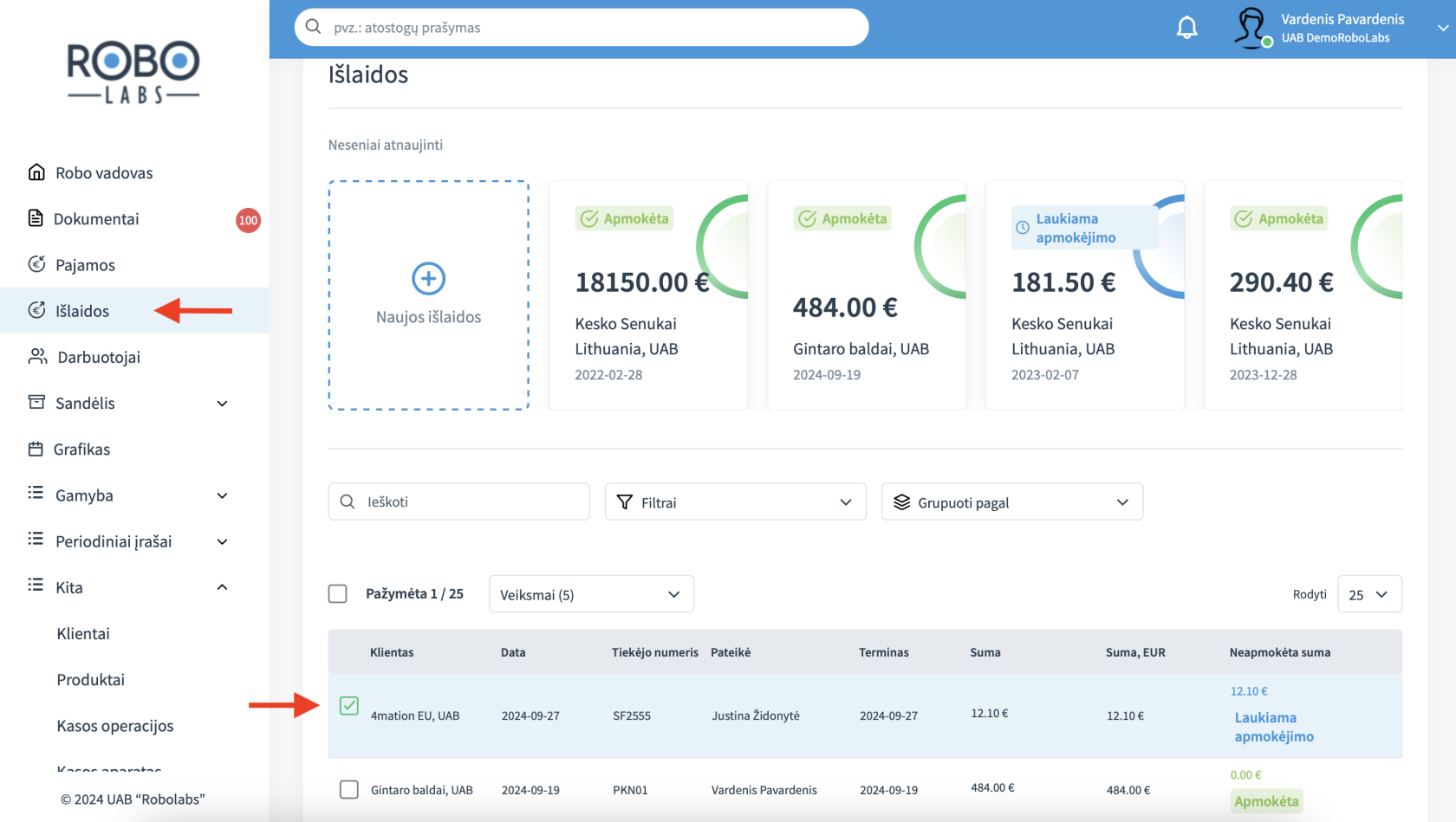Open the Grupuoti pagal dropdown
The image size is (1456, 822).
(1012, 502)
